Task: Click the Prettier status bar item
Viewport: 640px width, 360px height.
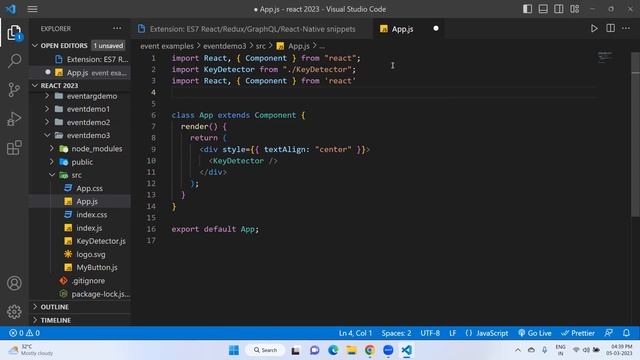Action: point(578,333)
